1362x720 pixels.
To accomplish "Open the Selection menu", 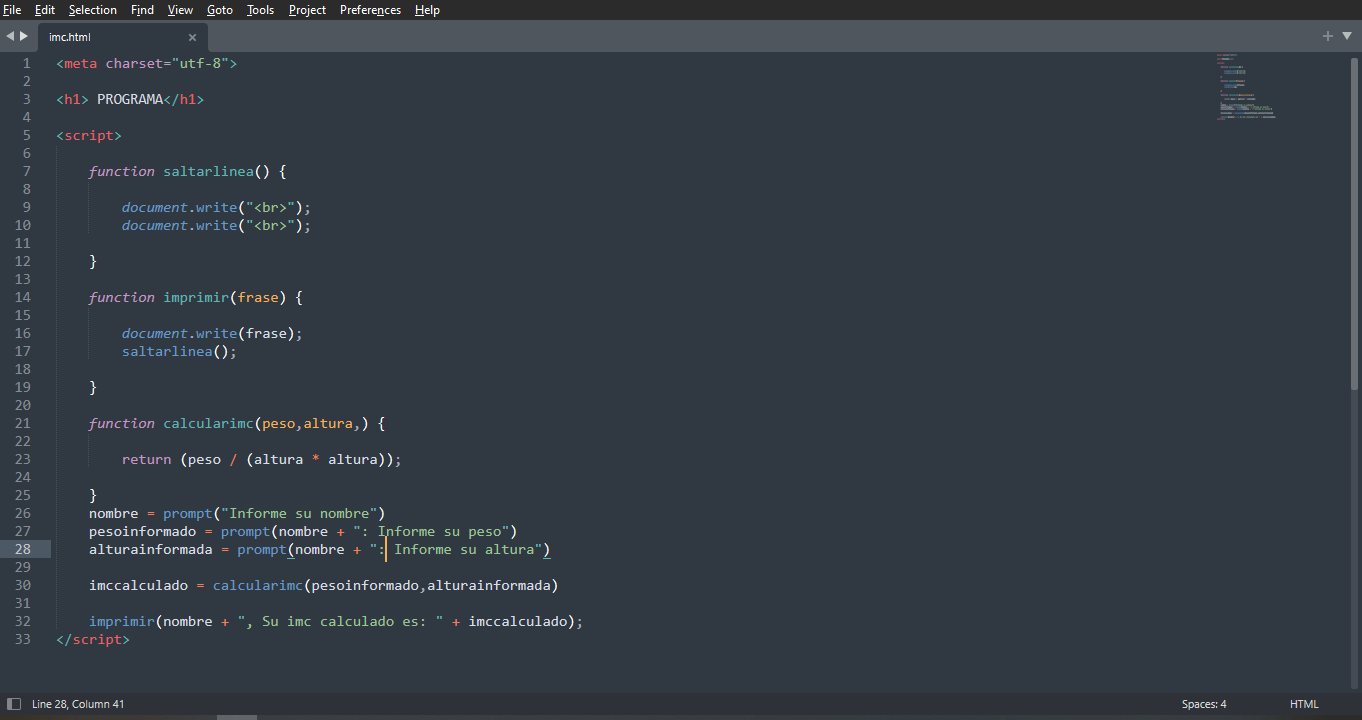I will (93, 10).
